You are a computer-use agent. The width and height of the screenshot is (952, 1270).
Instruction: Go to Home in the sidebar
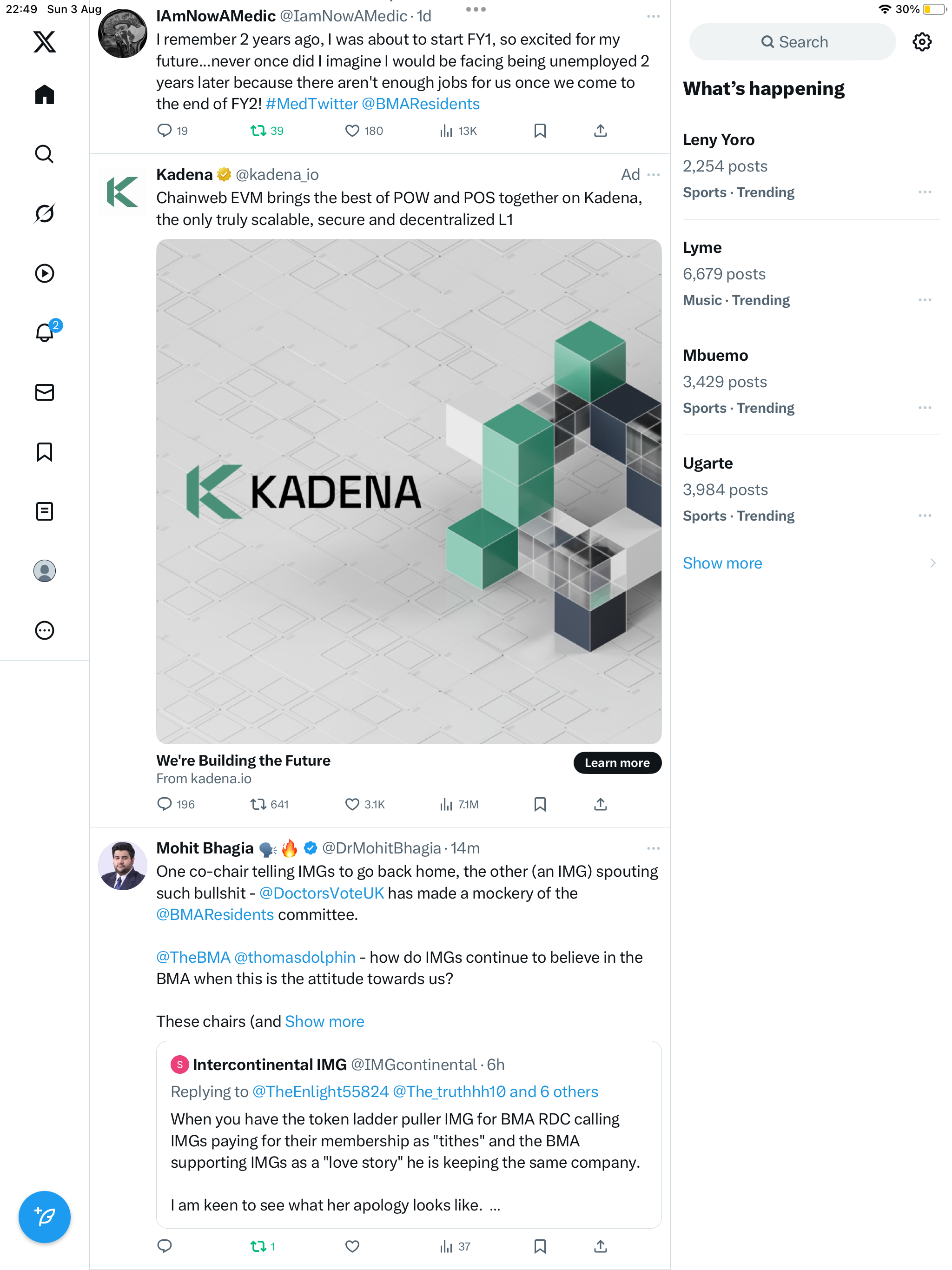click(x=44, y=95)
